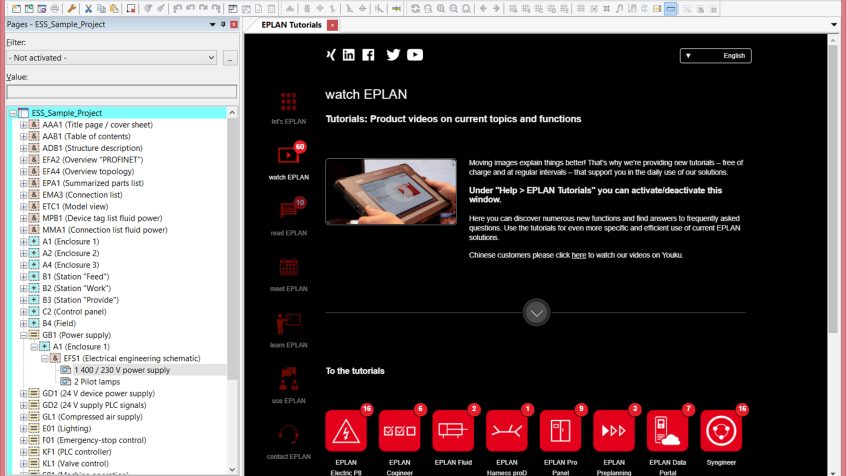Open let's EPLAN sidebar section
Viewport: 846px width, 476px height.
[289, 108]
